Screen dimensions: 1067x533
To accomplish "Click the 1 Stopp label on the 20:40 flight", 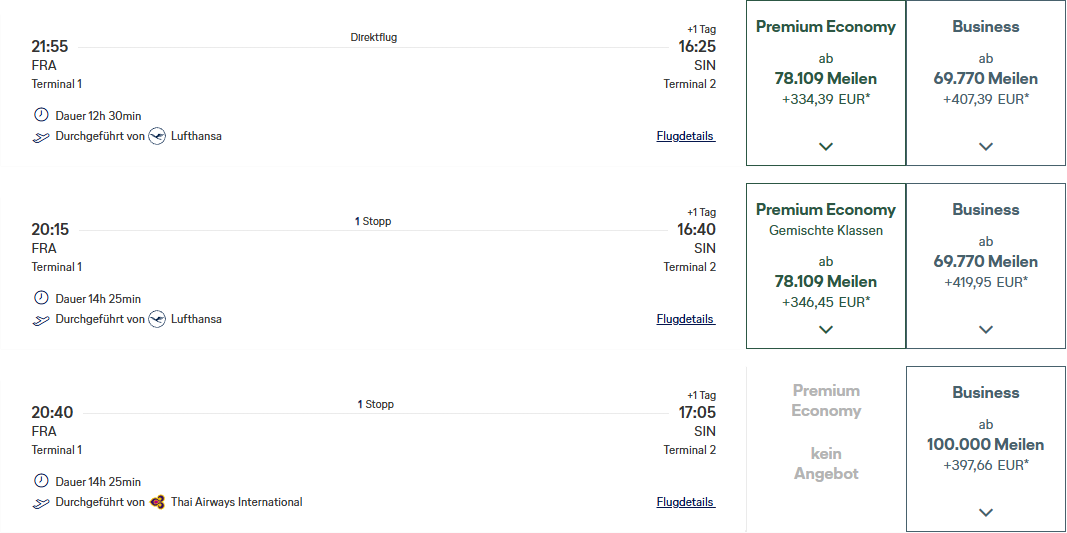I will 376,404.
